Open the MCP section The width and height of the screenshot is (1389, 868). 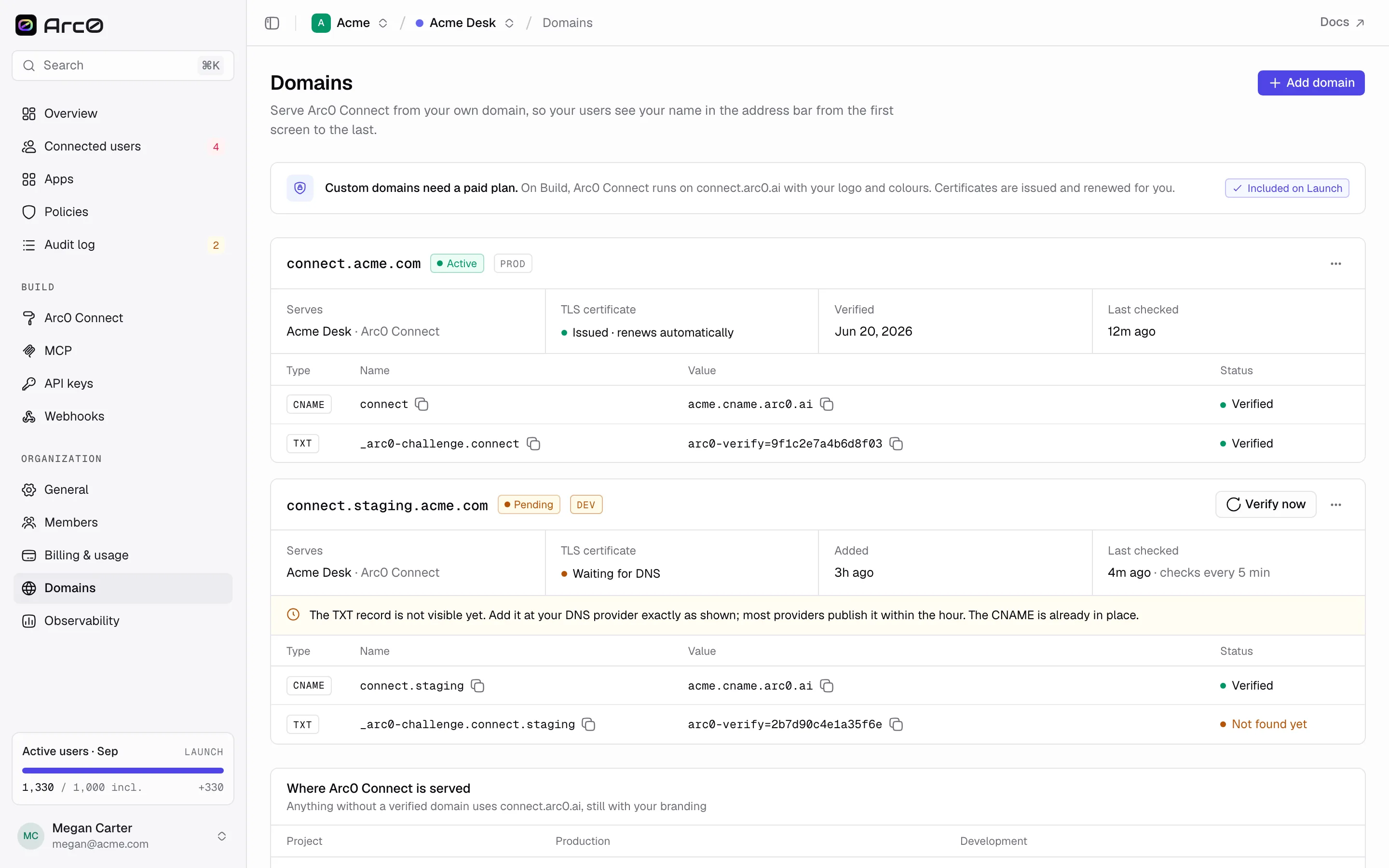click(123, 351)
